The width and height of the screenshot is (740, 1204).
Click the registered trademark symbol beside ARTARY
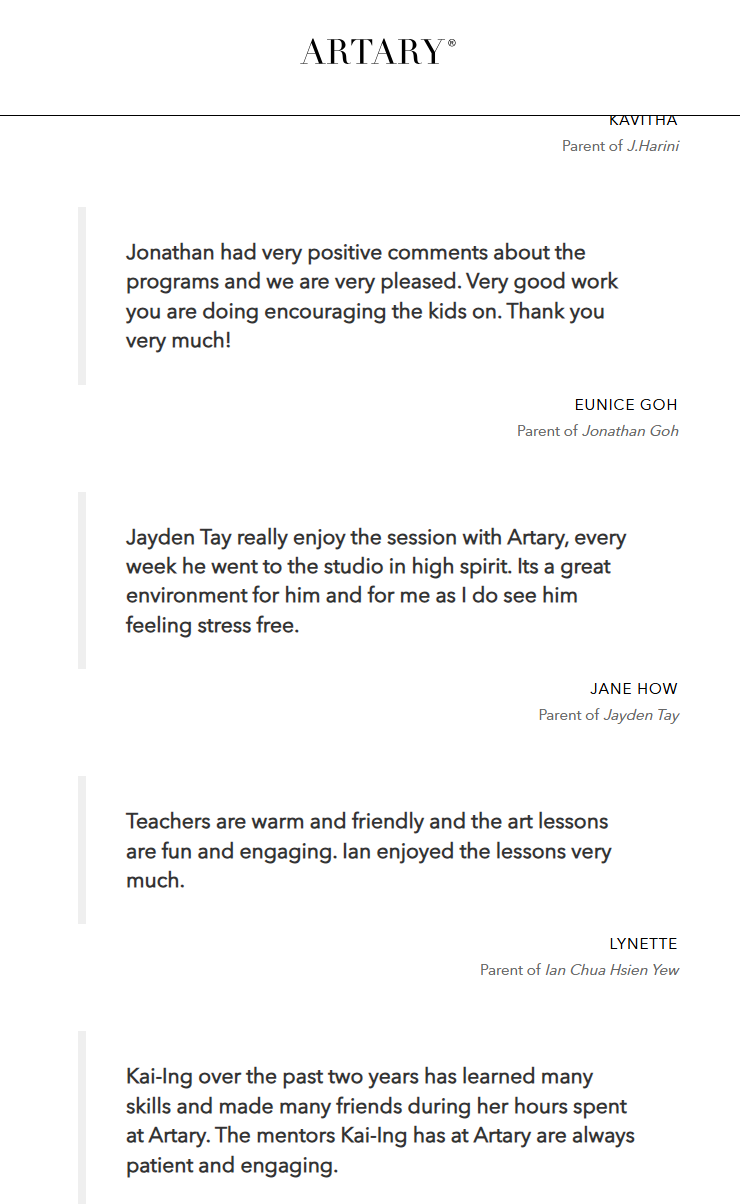click(452, 43)
